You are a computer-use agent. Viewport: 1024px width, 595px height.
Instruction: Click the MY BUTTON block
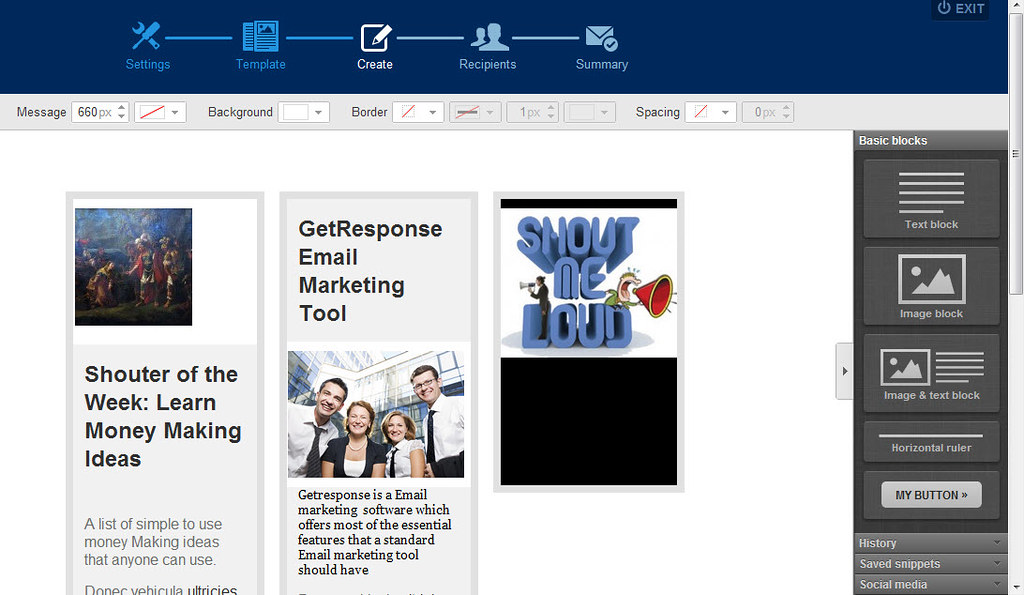931,495
